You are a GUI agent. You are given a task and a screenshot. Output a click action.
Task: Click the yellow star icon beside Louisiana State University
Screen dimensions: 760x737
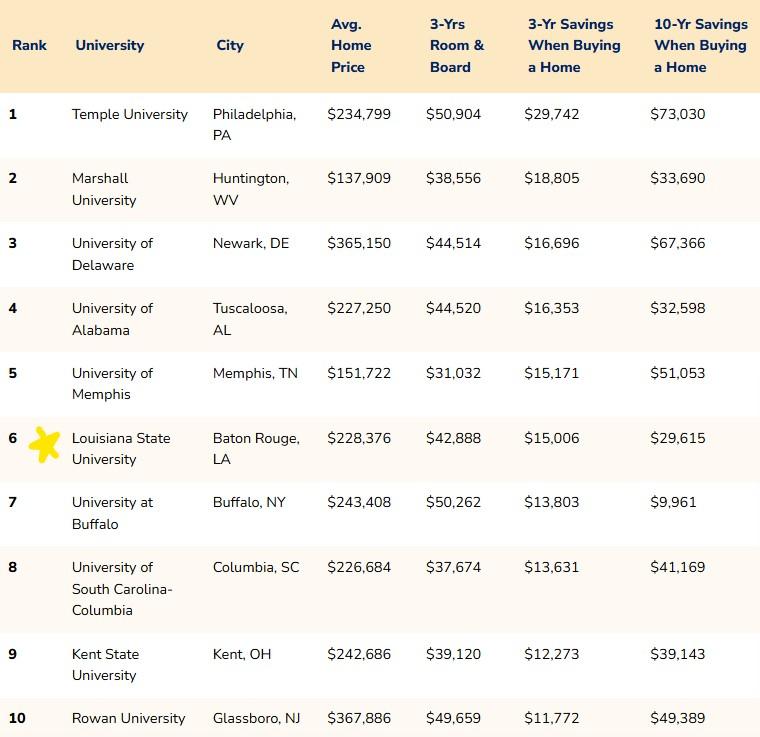pyautogui.click(x=44, y=444)
